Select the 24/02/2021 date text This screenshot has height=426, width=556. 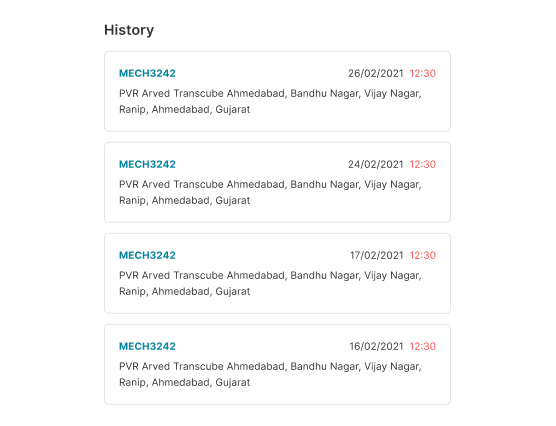(376, 164)
